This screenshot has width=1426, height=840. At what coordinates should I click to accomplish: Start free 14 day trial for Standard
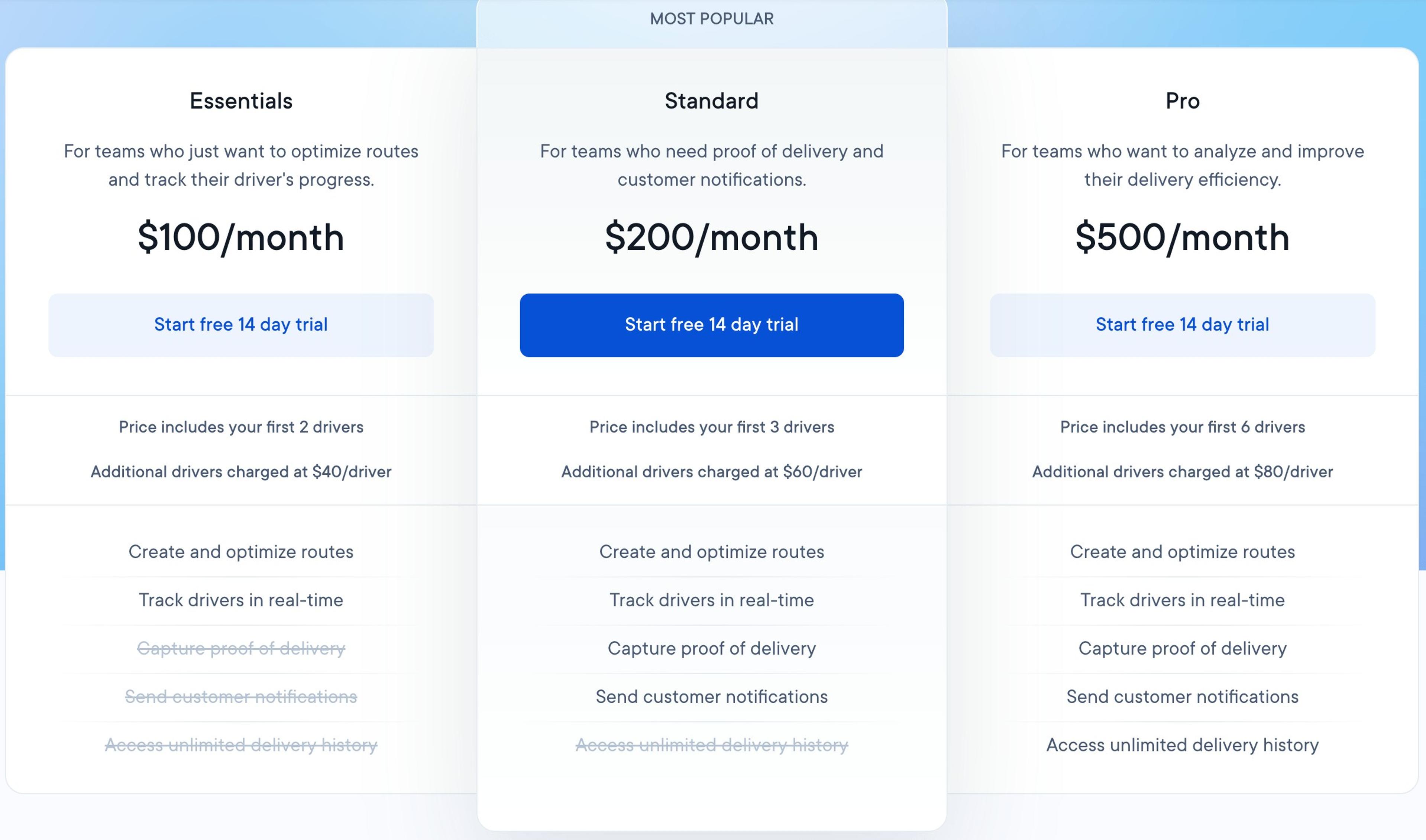[x=712, y=324]
